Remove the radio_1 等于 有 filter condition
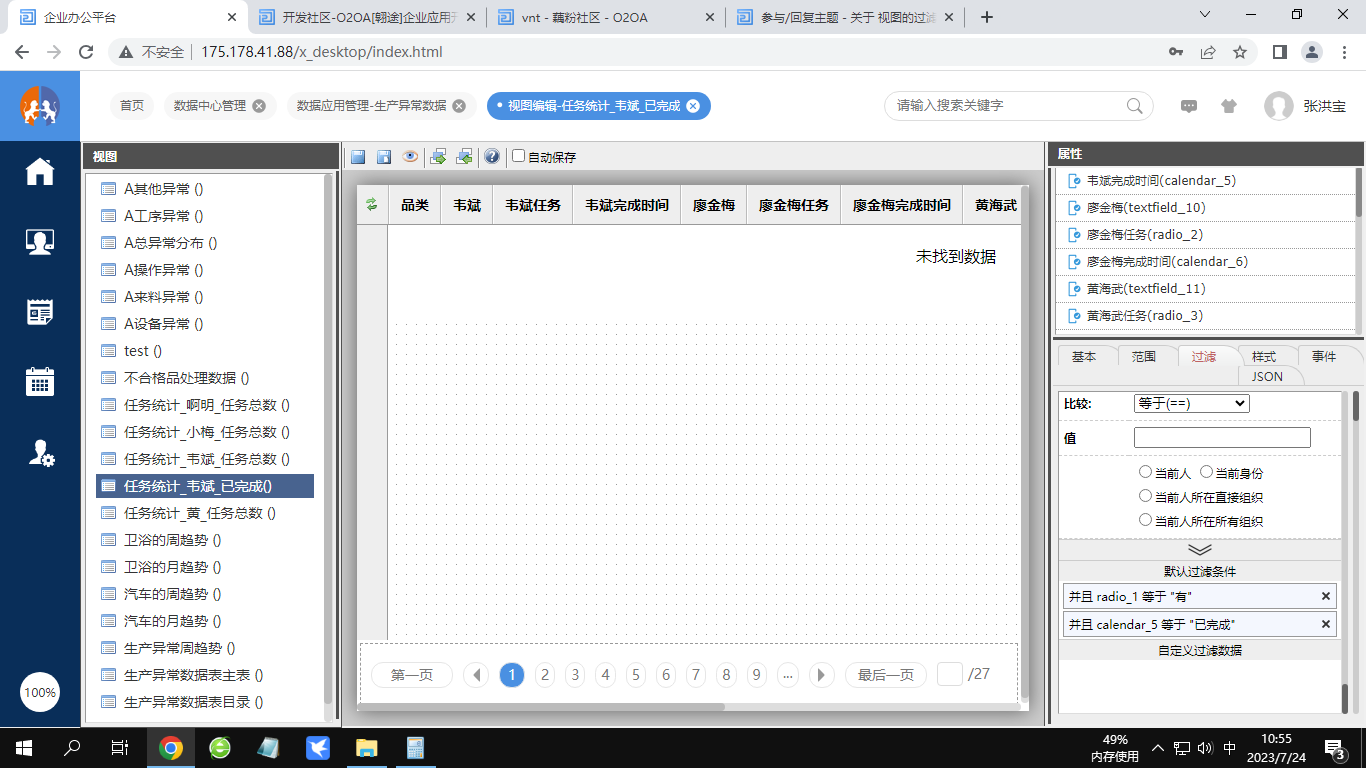The width and height of the screenshot is (1366, 768). point(1327,596)
